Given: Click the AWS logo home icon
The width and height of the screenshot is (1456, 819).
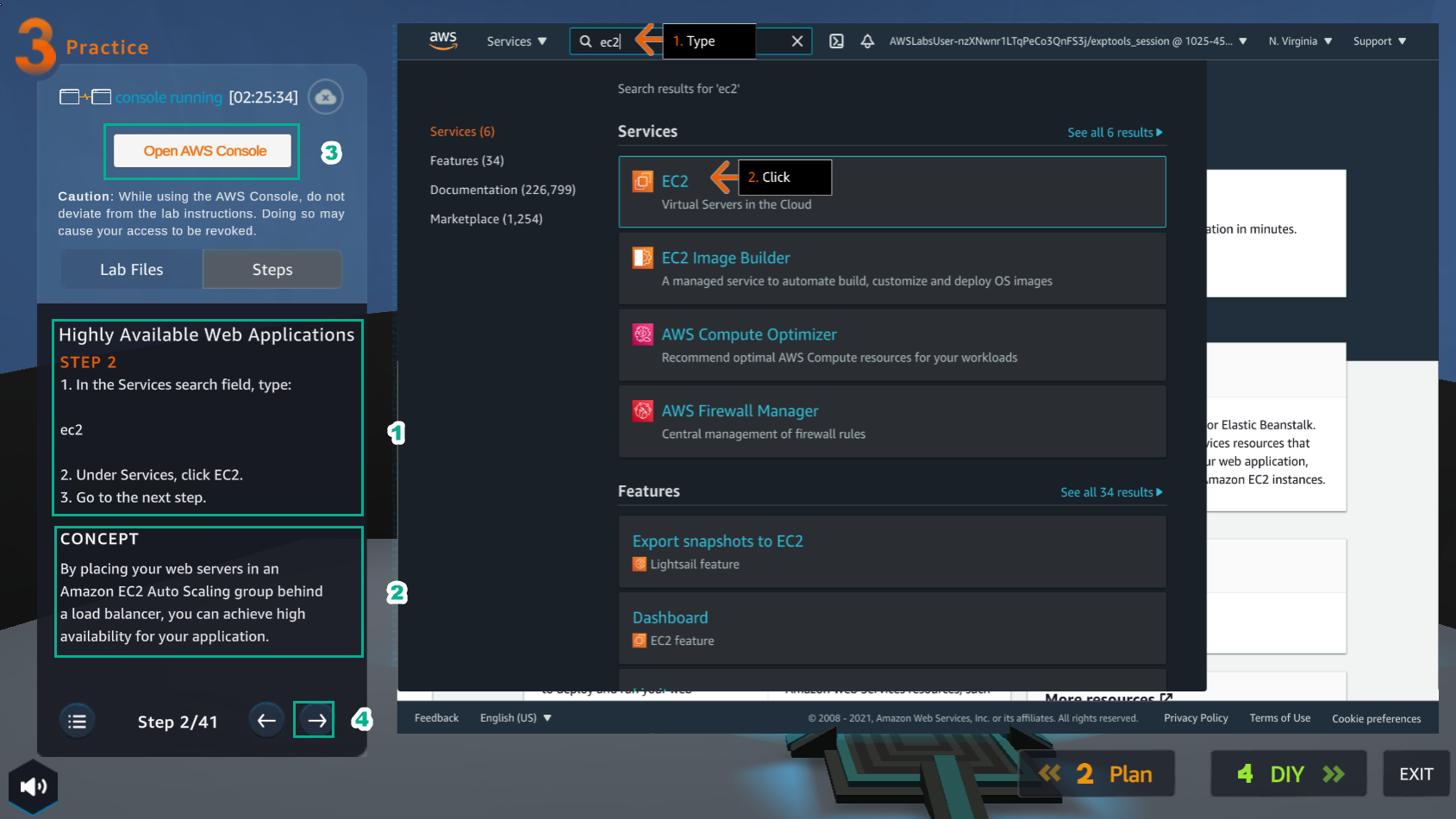Looking at the screenshot, I should click(x=443, y=41).
